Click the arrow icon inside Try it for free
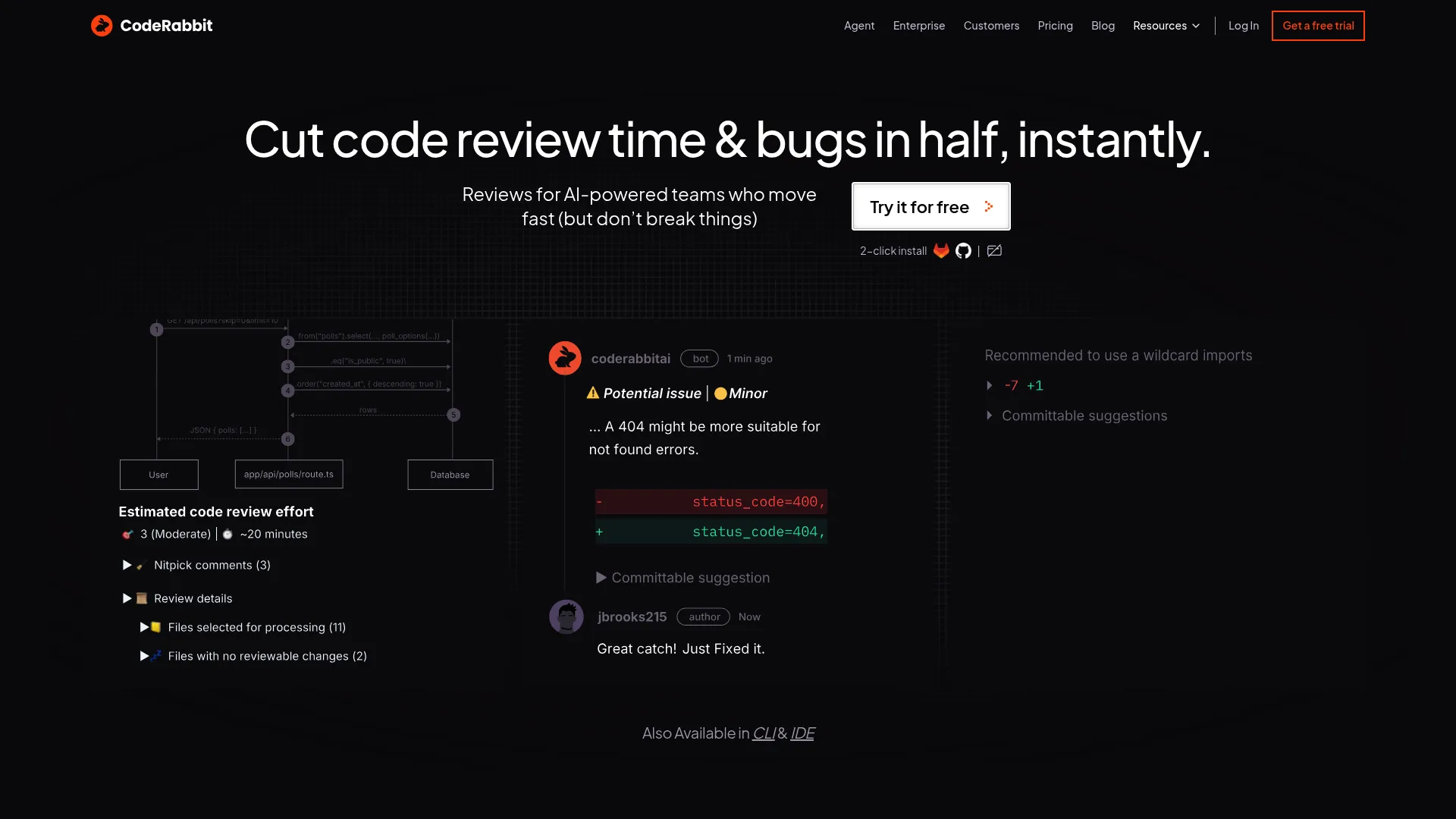This screenshot has width=1456, height=819. click(989, 206)
